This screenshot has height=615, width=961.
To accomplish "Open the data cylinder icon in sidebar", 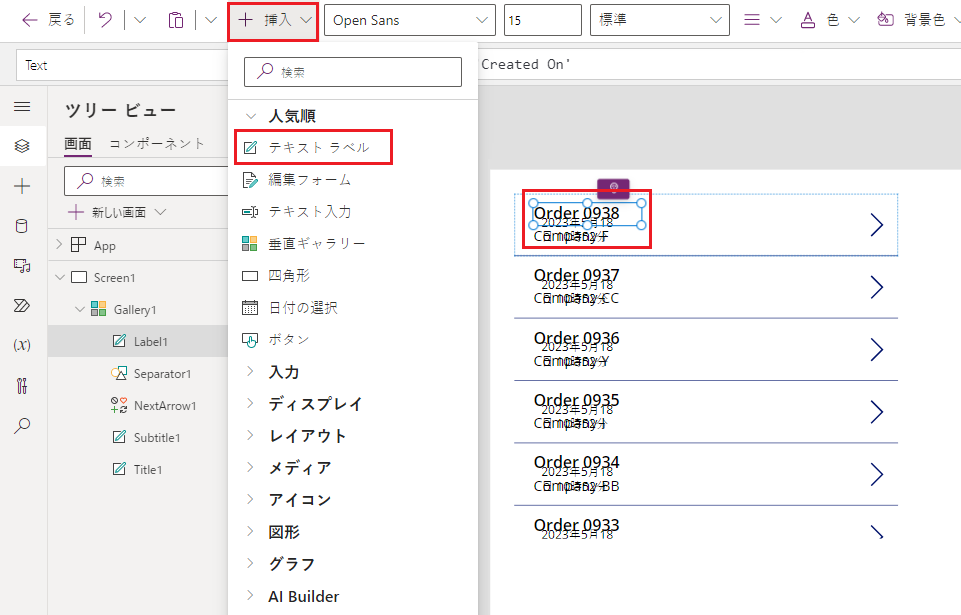I will (21, 226).
